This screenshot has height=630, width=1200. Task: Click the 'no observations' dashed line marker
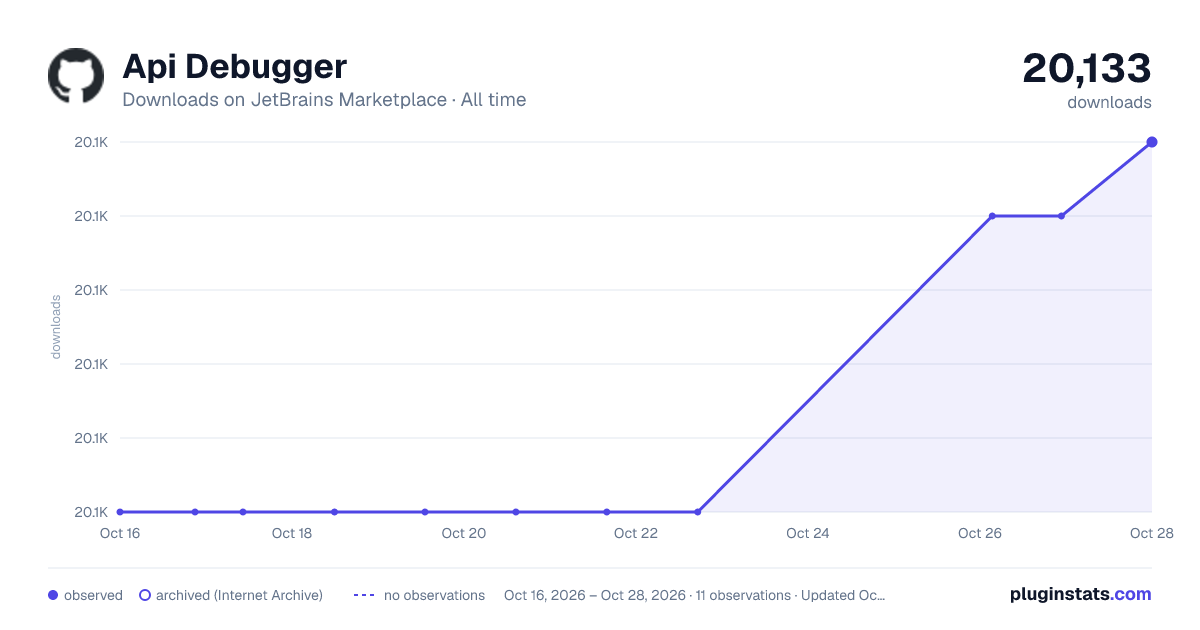point(364,595)
